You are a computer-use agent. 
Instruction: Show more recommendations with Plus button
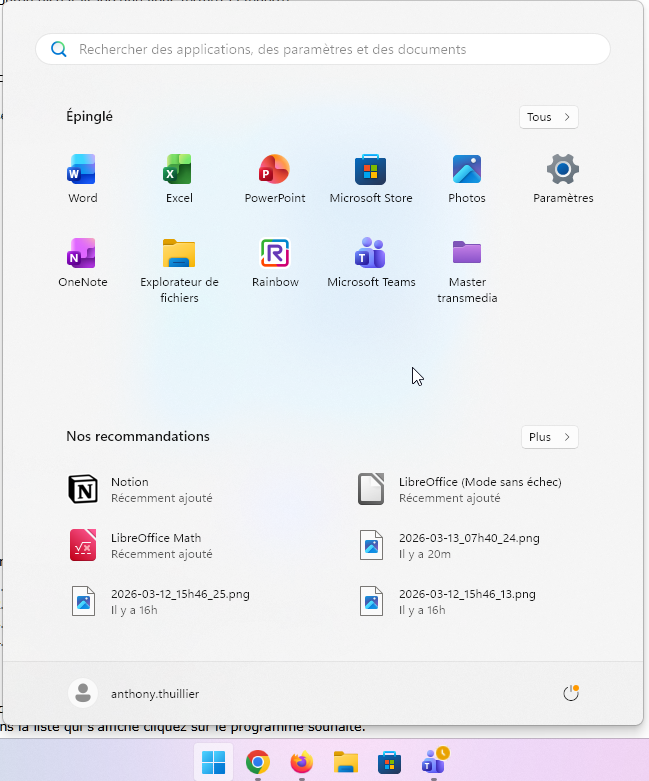tap(549, 437)
